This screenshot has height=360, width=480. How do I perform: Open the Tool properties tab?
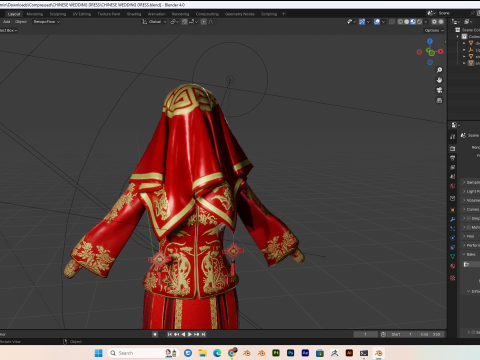tap(452, 137)
